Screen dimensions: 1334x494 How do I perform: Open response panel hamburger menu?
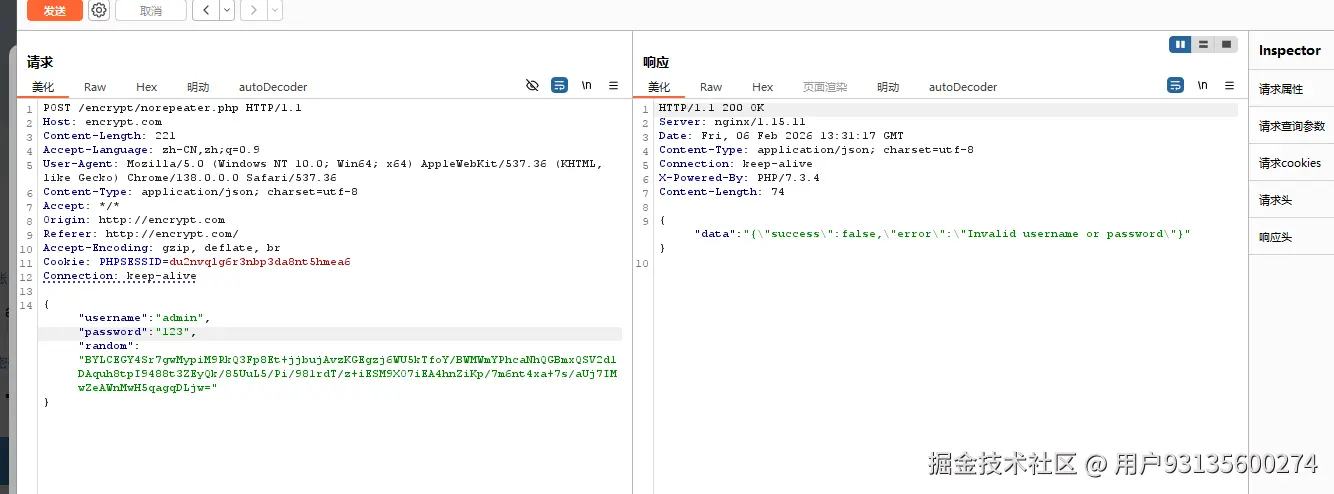tap(1229, 86)
